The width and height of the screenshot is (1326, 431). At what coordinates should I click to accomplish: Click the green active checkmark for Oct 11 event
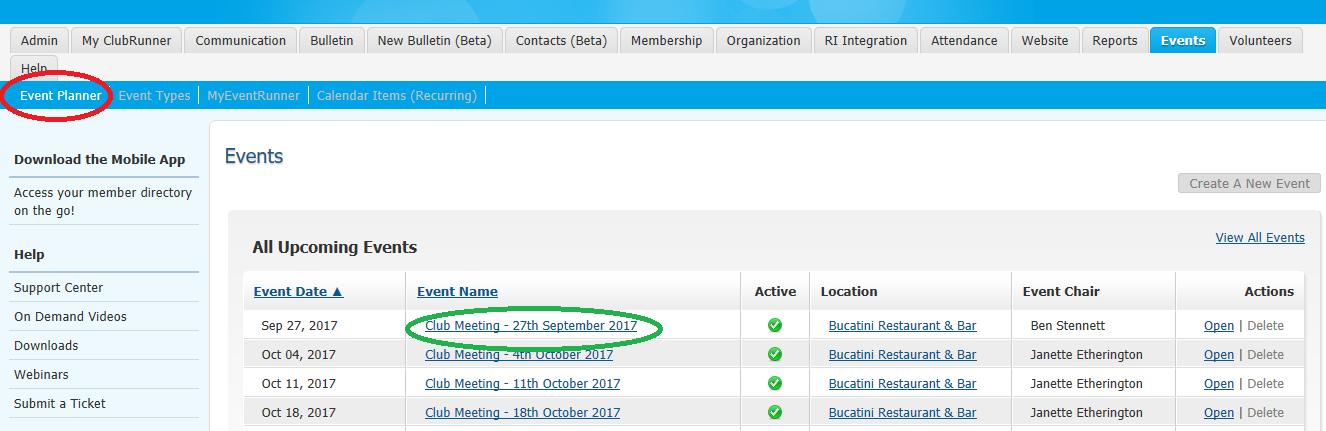click(x=774, y=384)
